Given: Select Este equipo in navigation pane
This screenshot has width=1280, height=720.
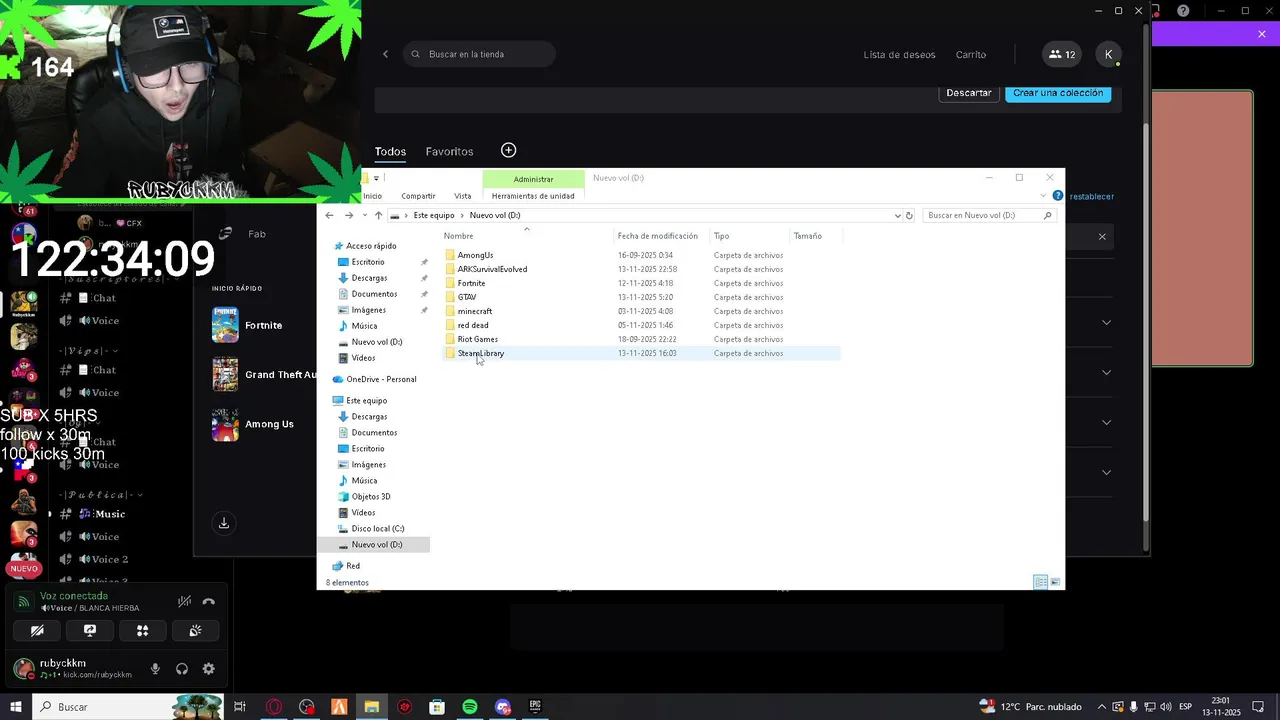Looking at the screenshot, I should point(366,400).
